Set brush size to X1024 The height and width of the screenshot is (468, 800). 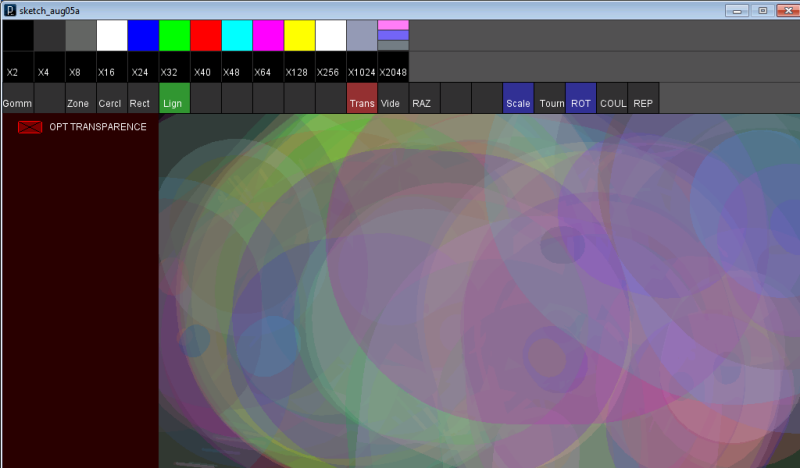pos(362,67)
